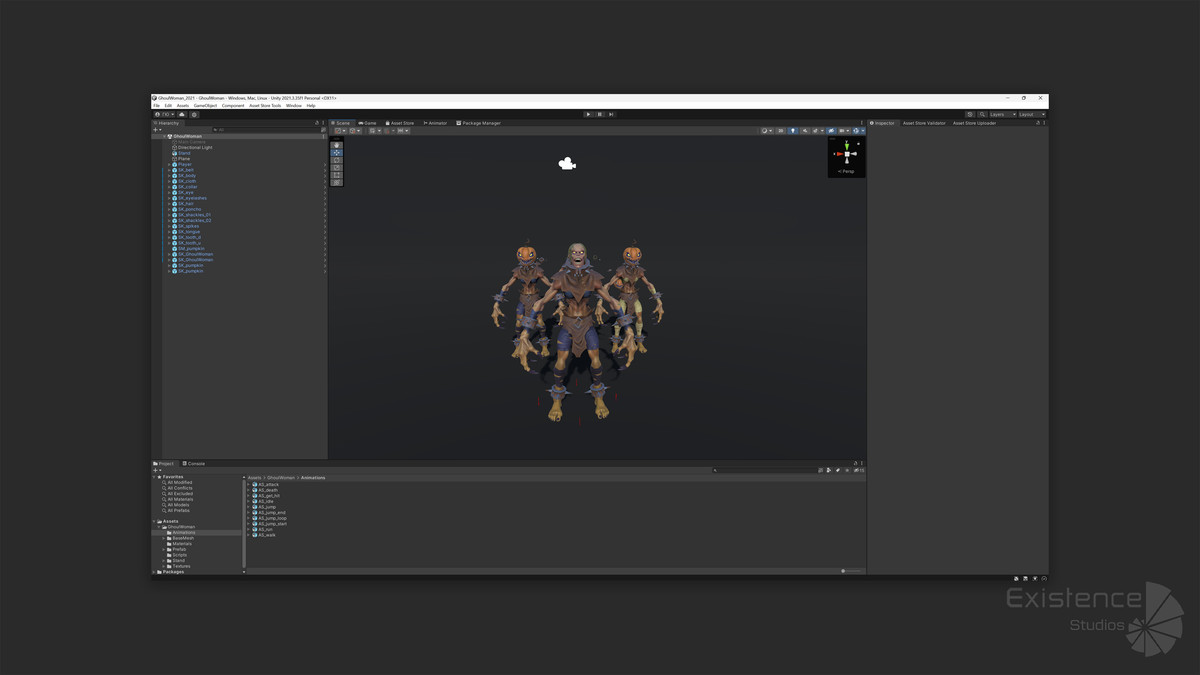Select the Move tool in Scene overlay

pyautogui.click(x=337, y=153)
